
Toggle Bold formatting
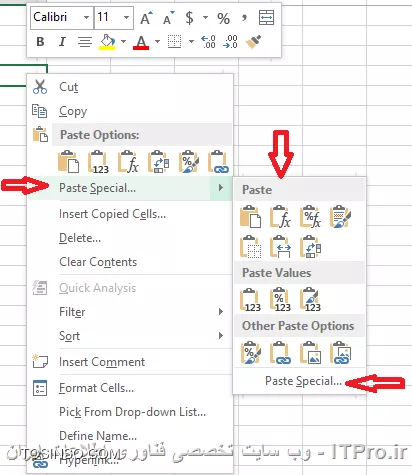pyautogui.click(x=40, y=42)
